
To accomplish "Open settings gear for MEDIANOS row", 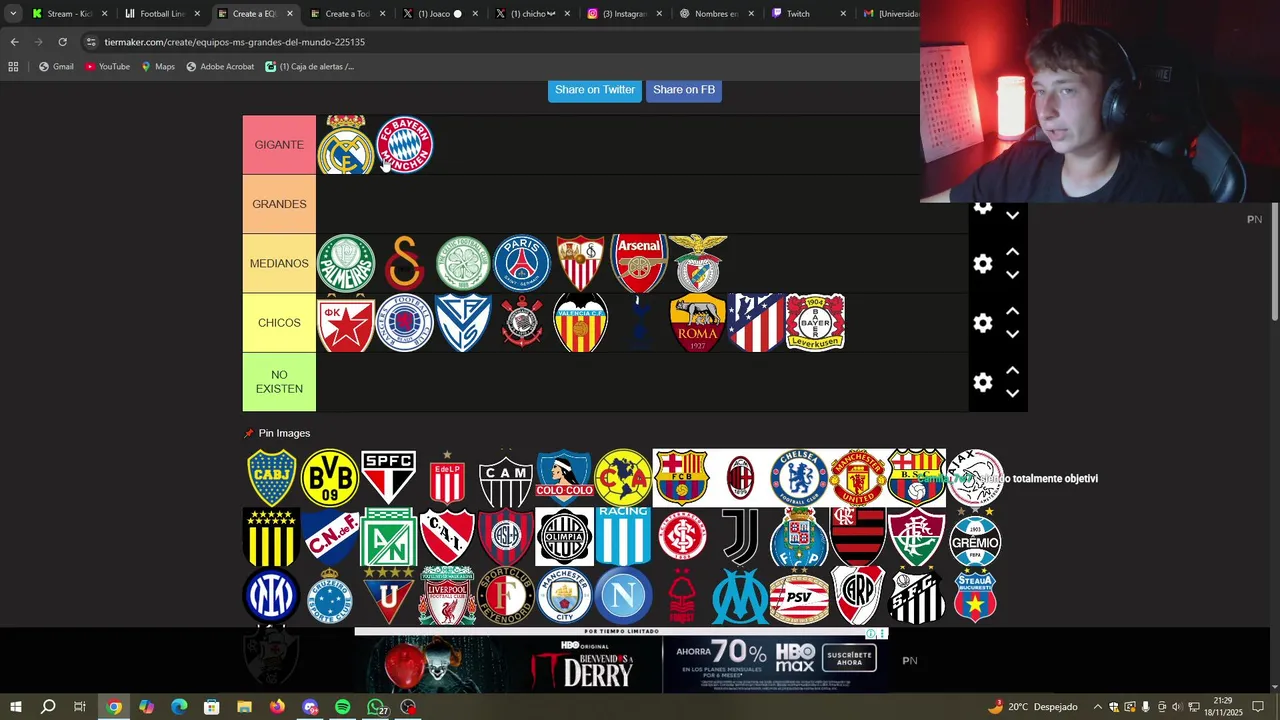I will pos(983,264).
